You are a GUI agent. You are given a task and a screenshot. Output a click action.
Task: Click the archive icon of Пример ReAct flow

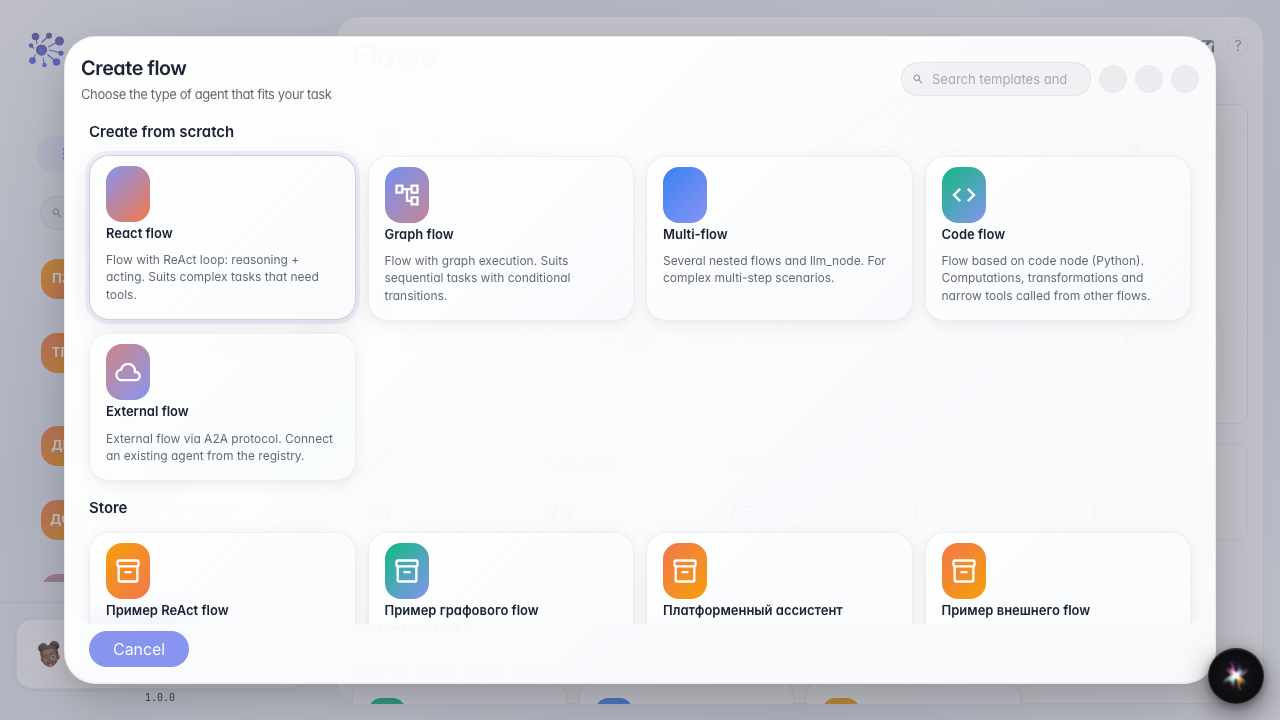128,571
